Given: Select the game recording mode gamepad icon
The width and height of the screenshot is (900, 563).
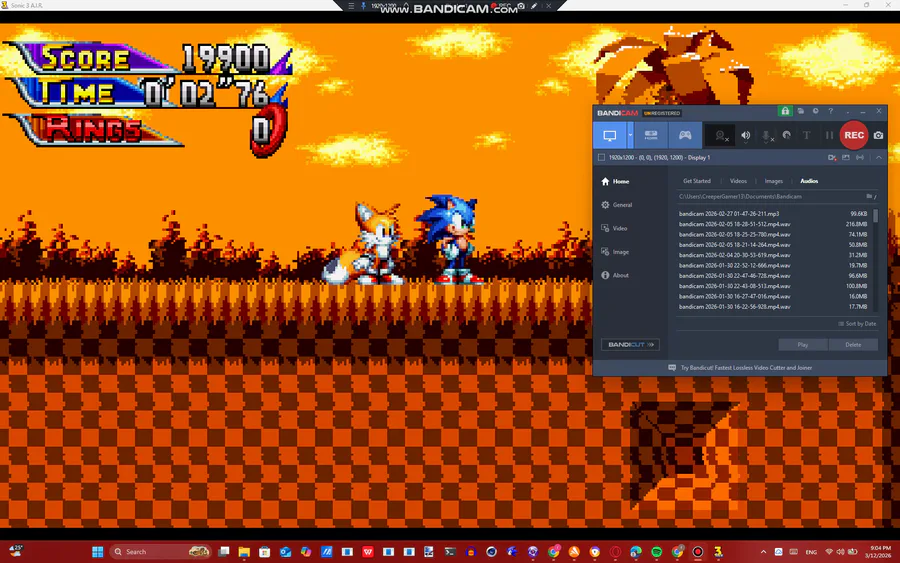Looking at the screenshot, I should [685, 135].
